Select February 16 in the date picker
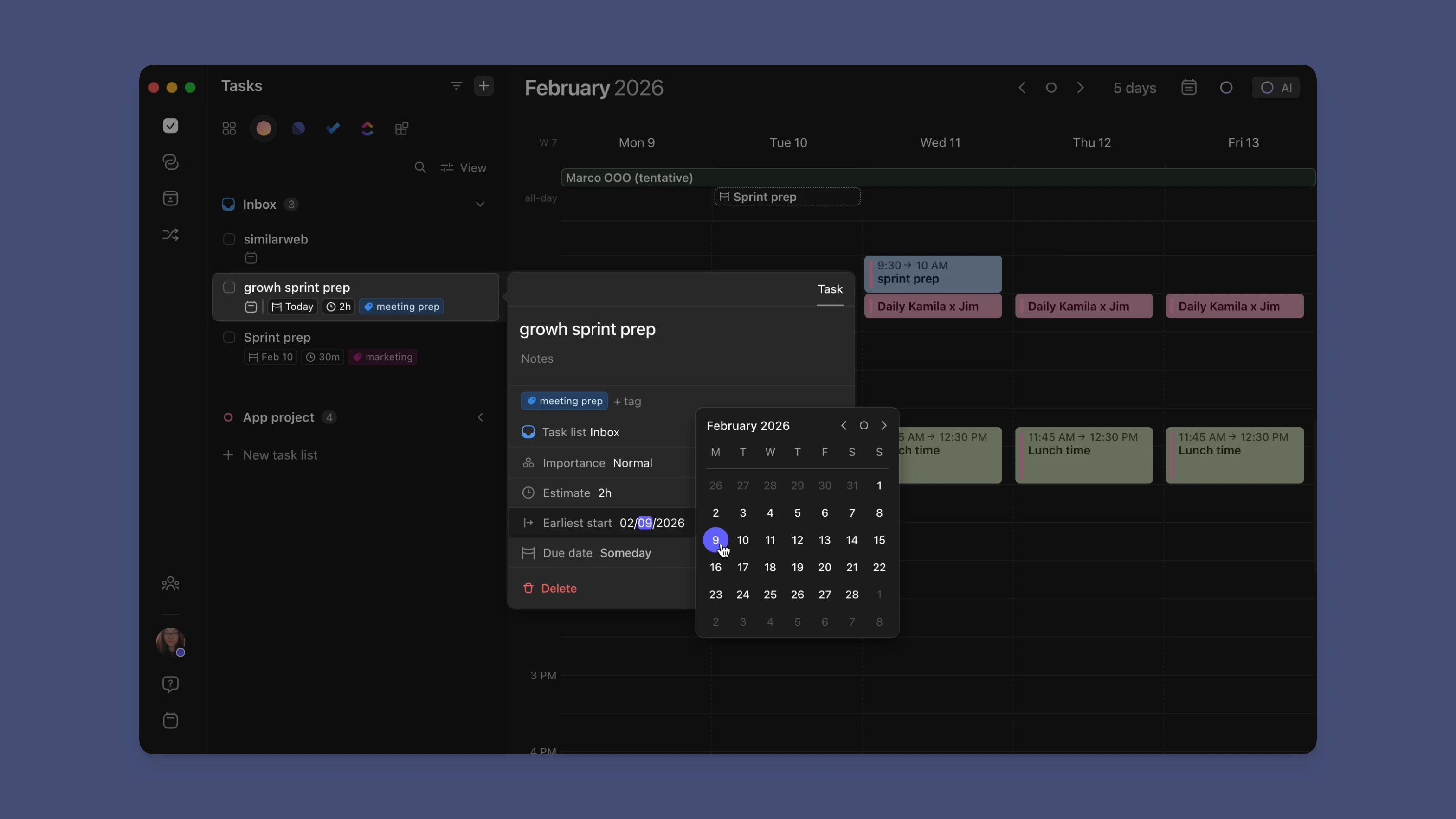Screen dimensions: 1456x819 tap(715, 567)
